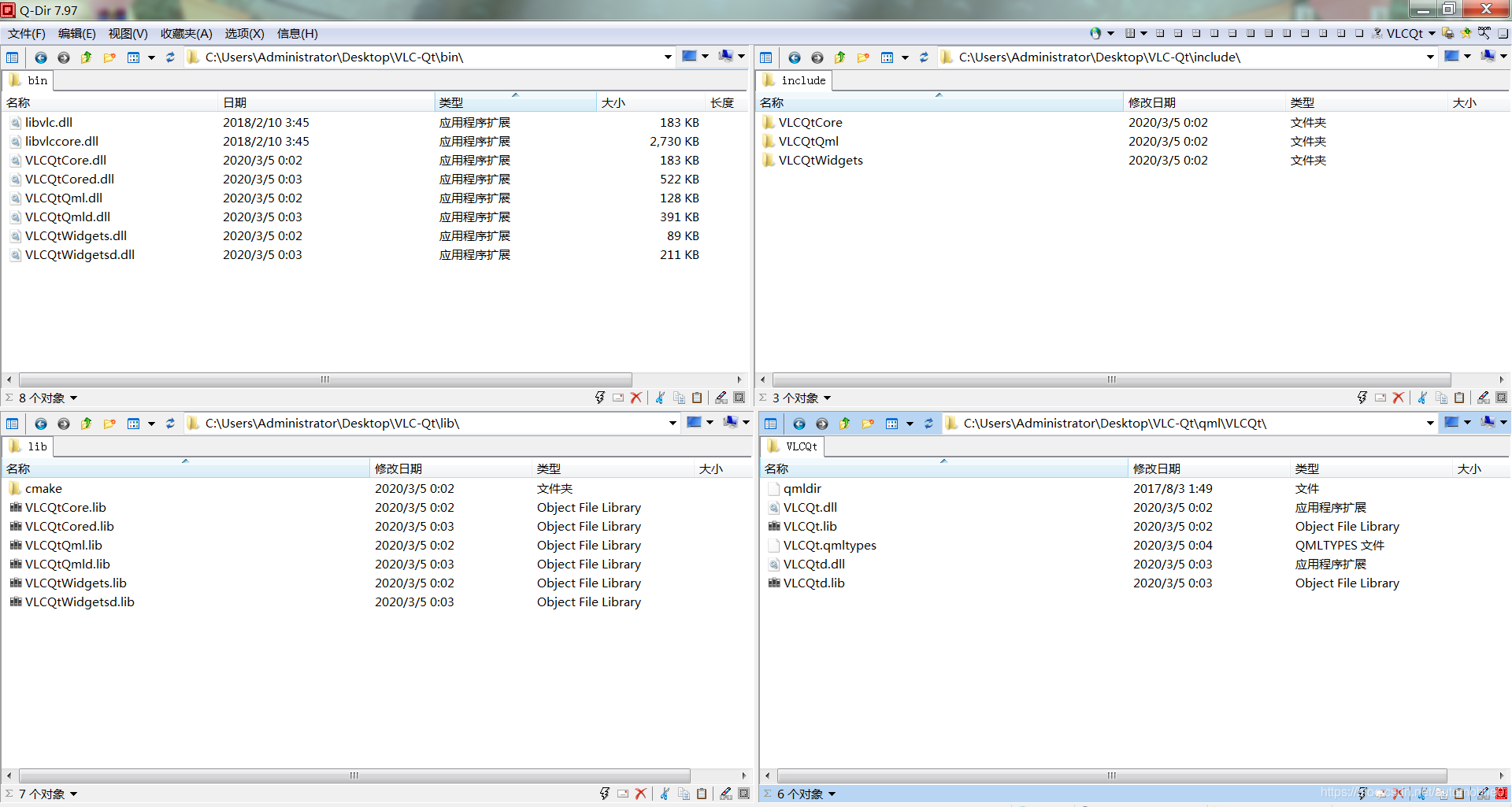This screenshot has width=1512, height=807.
Task: Paste in the lib pane status bar
Action: (x=702, y=794)
